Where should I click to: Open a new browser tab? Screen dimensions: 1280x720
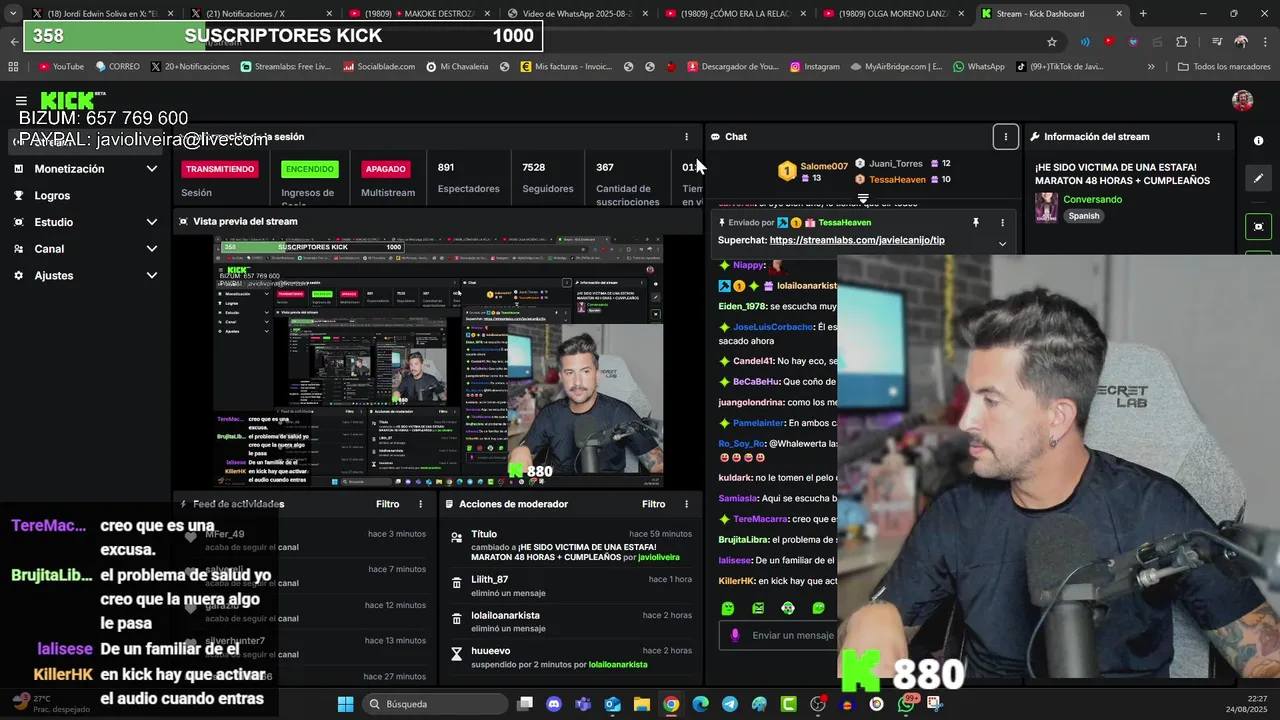1143,14
